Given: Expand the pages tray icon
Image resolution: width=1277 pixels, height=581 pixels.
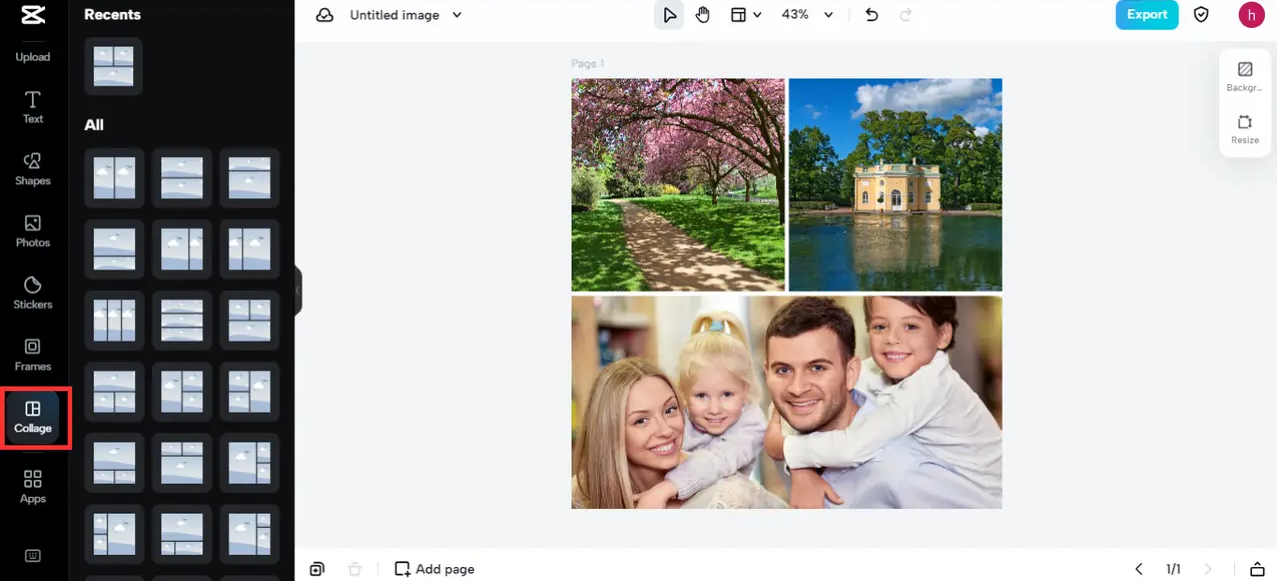Looking at the screenshot, I should click(x=1257, y=568).
